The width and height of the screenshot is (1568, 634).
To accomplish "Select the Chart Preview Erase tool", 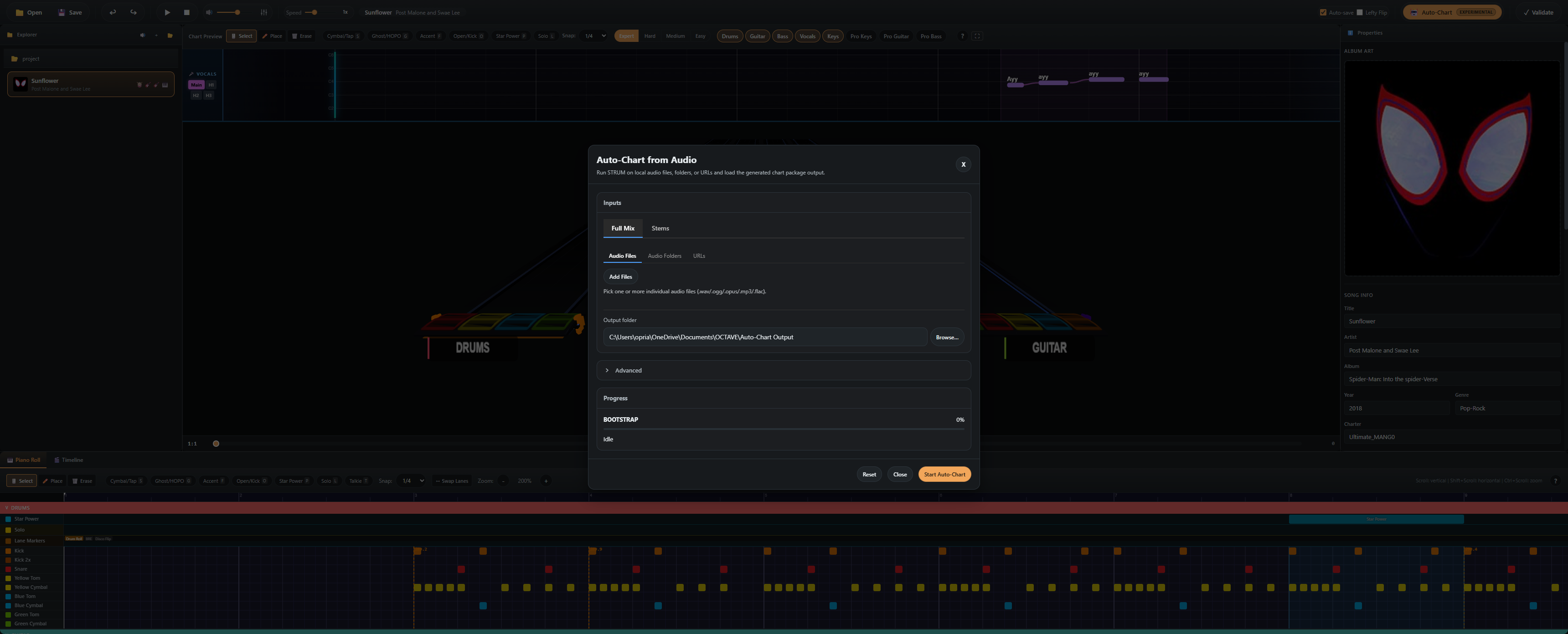I will point(302,36).
